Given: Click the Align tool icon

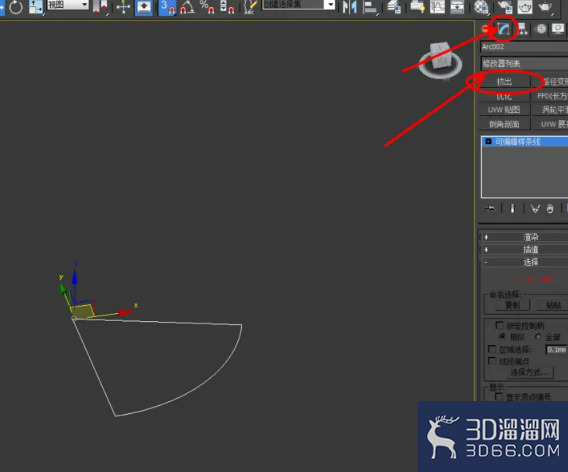Looking at the screenshot, I should (x=370, y=7).
